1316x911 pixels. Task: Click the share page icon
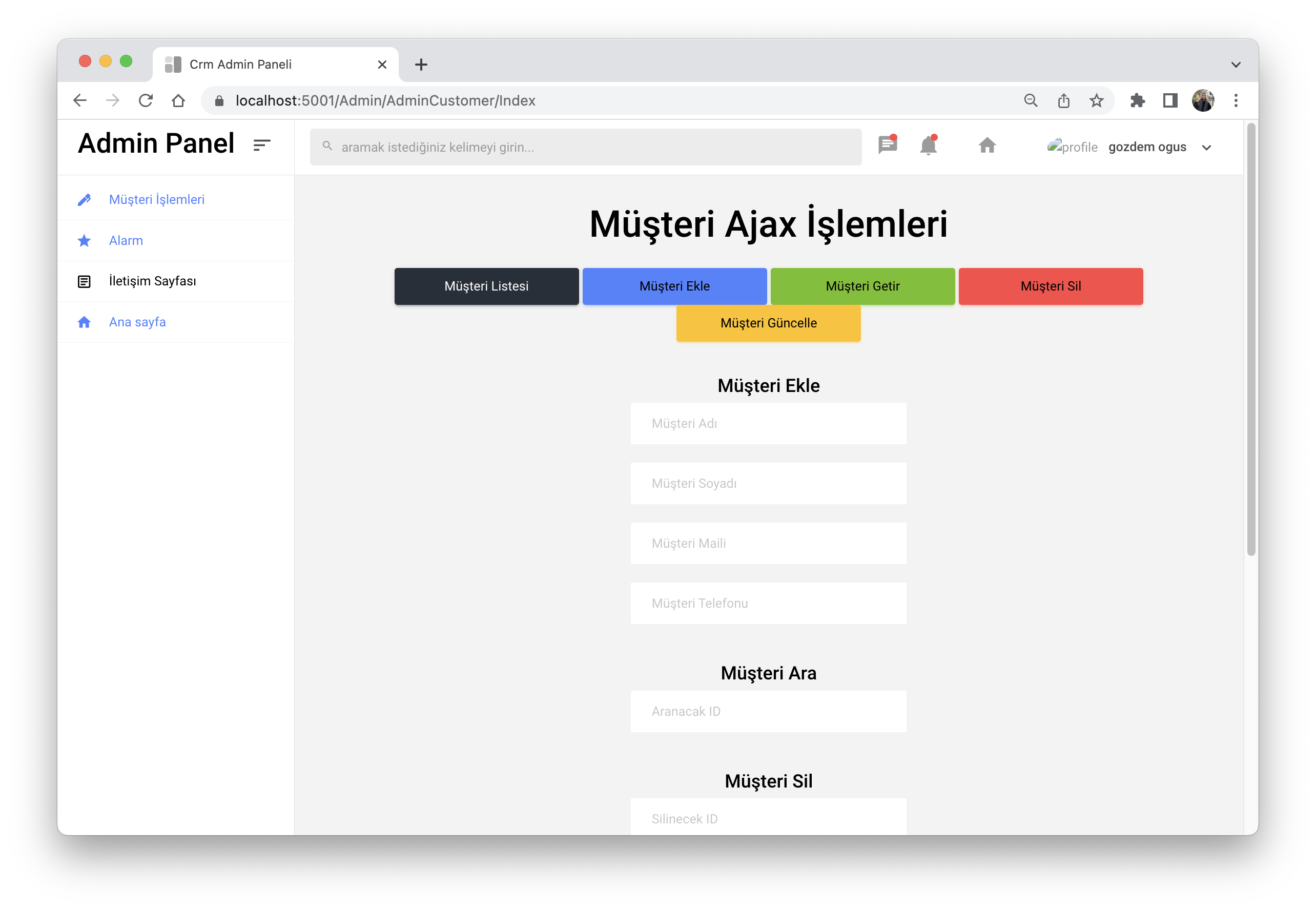1064,100
